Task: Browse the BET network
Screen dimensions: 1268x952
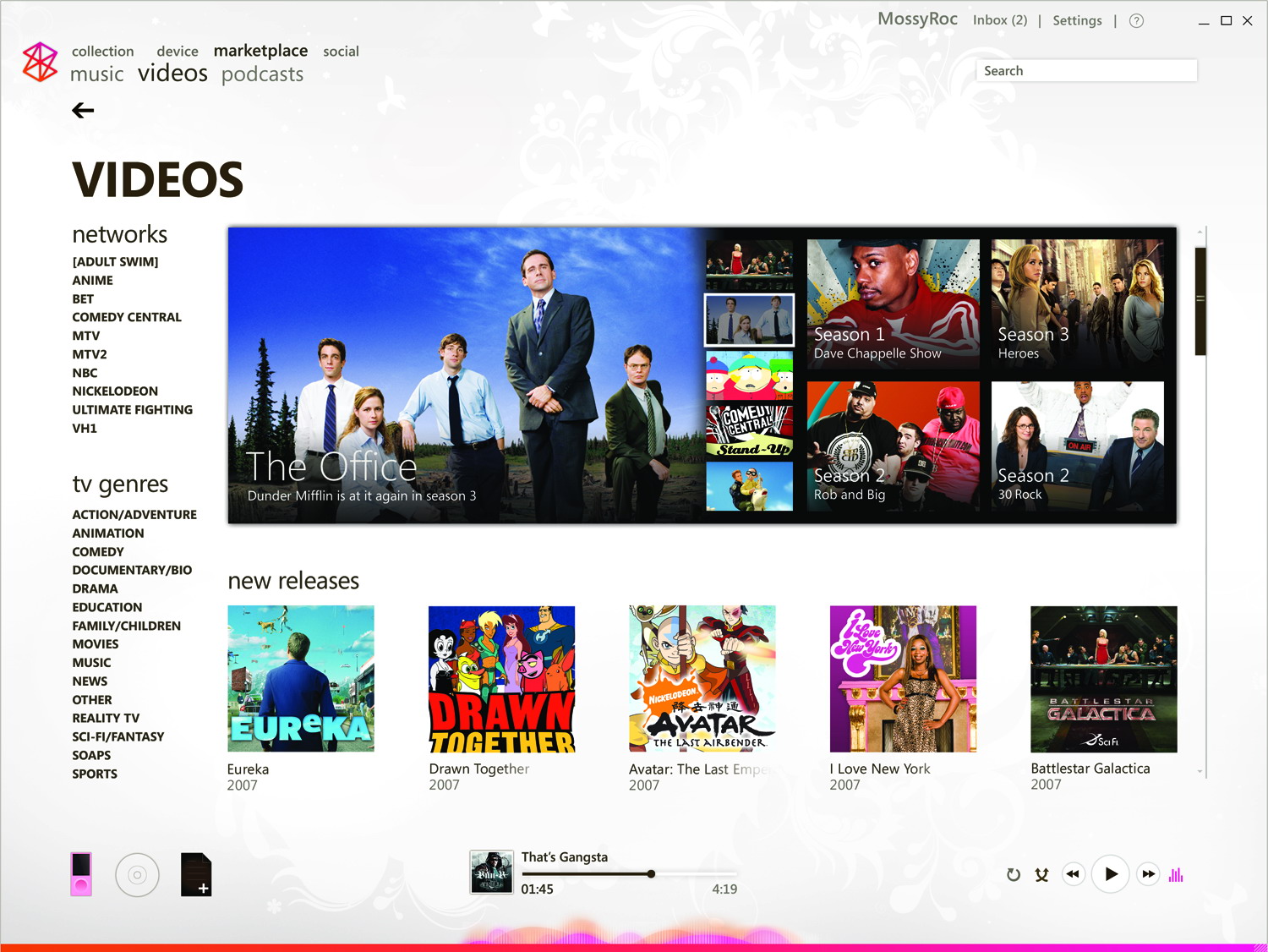Action: pyautogui.click(x=83, y=299)
